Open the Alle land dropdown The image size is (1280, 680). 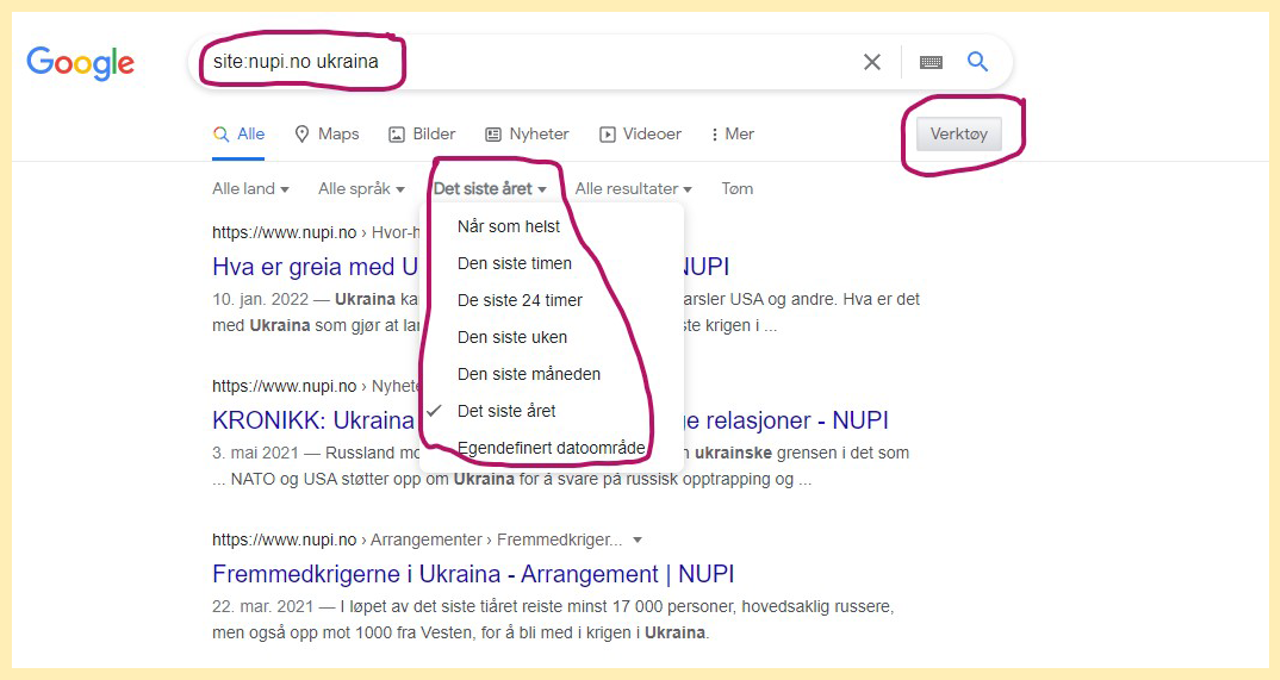coord(250,188)
